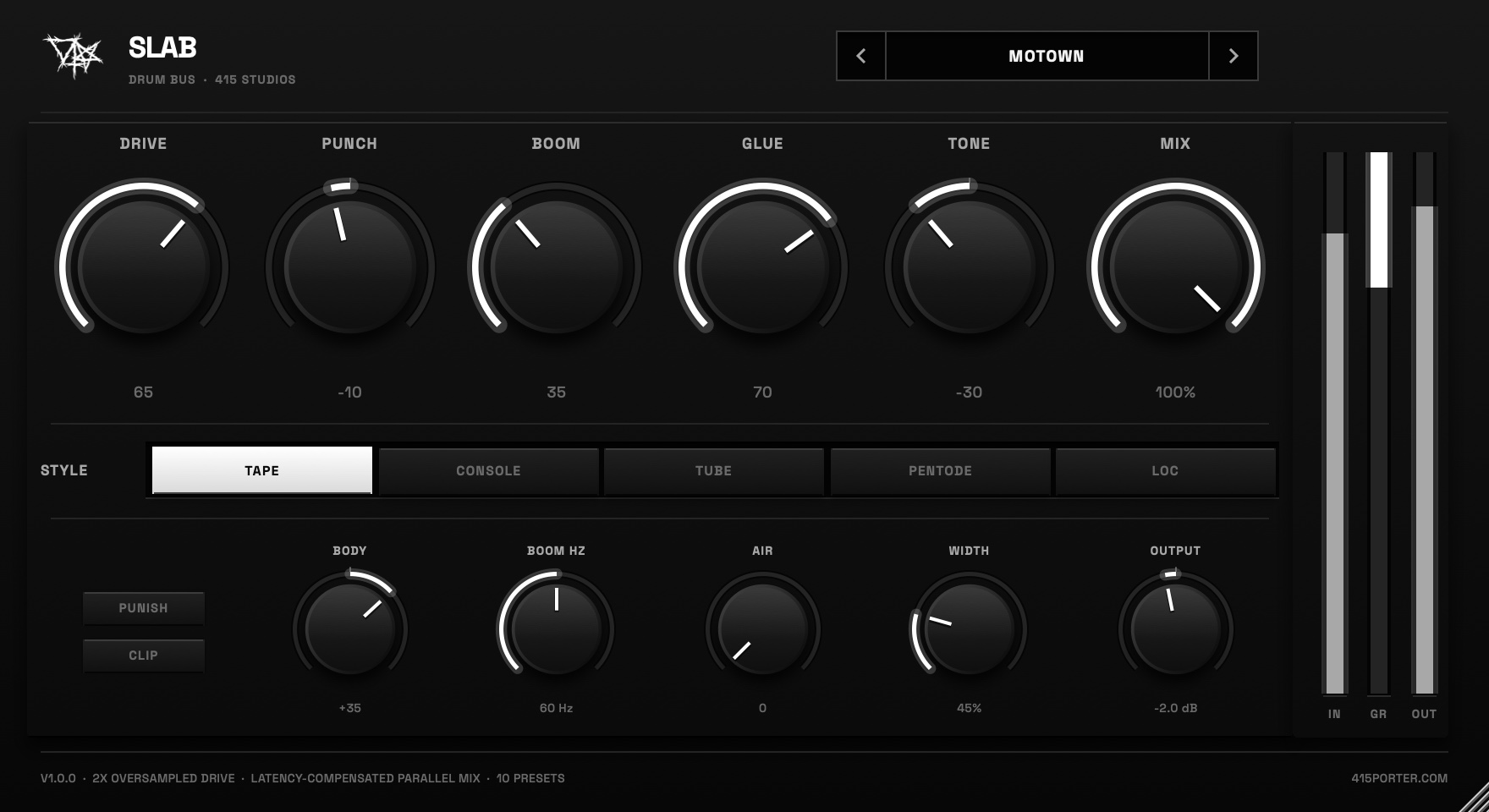The width and height of the screenshot is (1489, 812).
Task: Click the Mix value 100%
Action: click(x=1175, y=392)
